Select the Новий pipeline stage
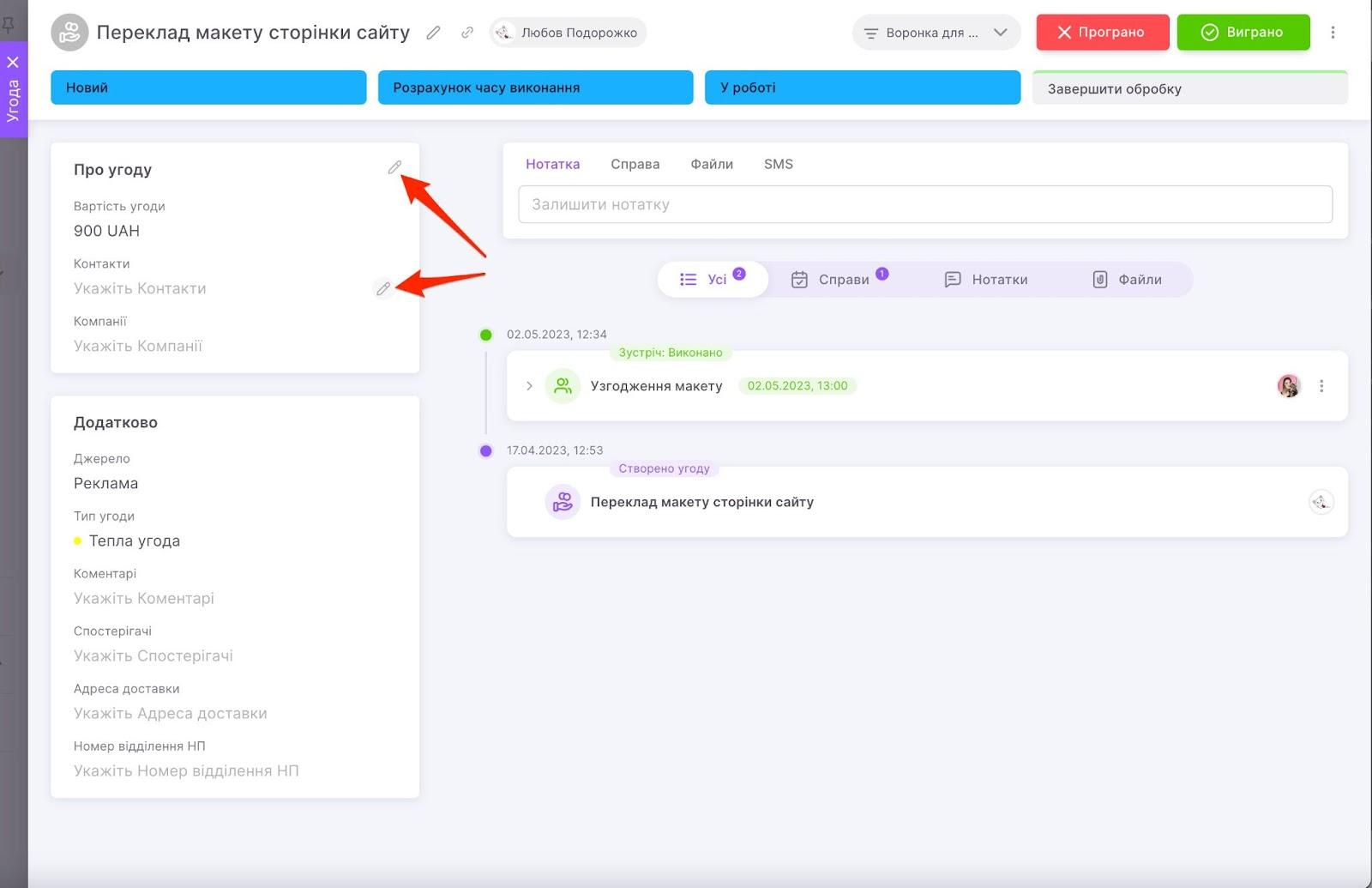 coord(208,88)
